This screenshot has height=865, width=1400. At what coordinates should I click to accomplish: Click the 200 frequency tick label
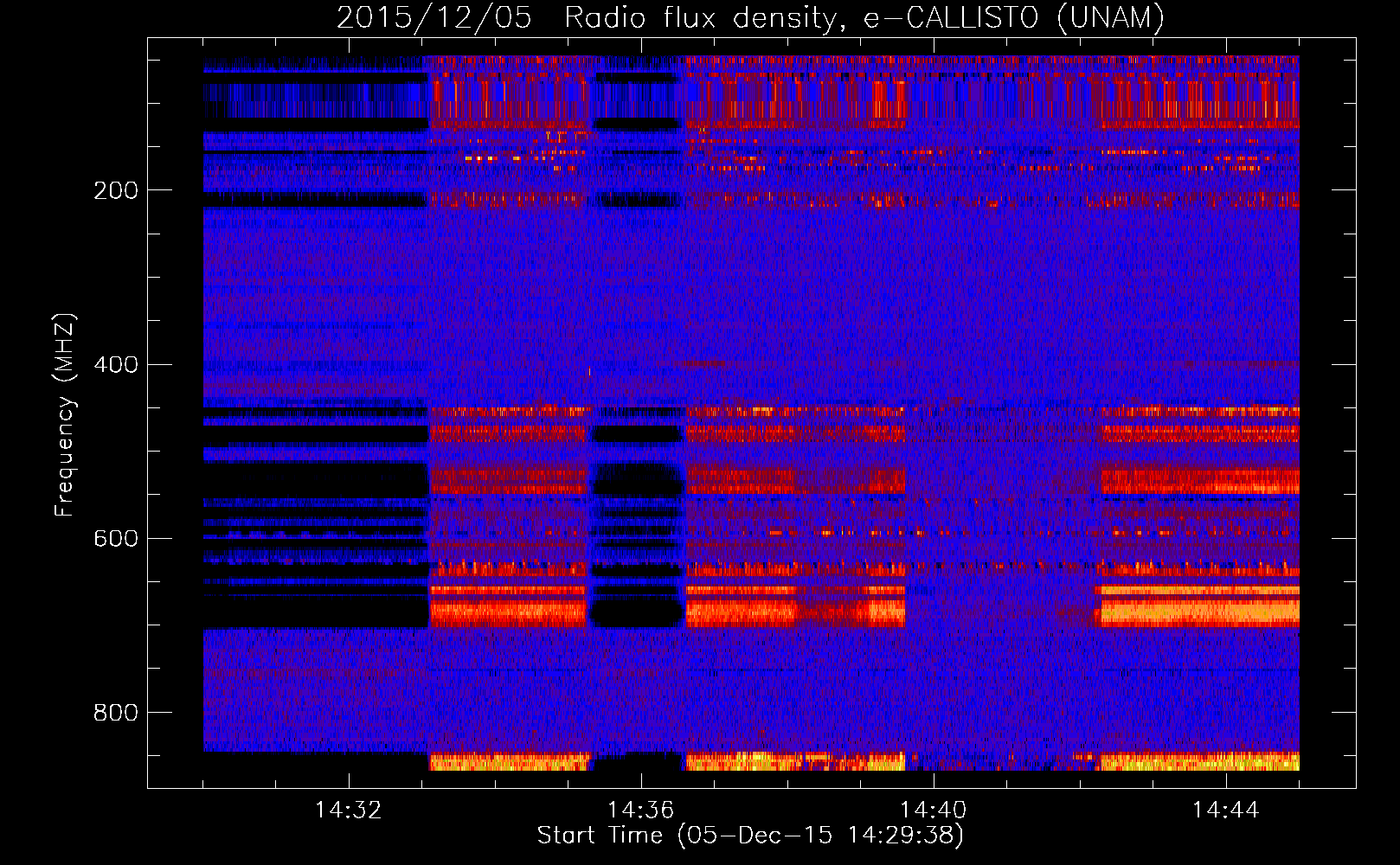click(x=116, y=190)
